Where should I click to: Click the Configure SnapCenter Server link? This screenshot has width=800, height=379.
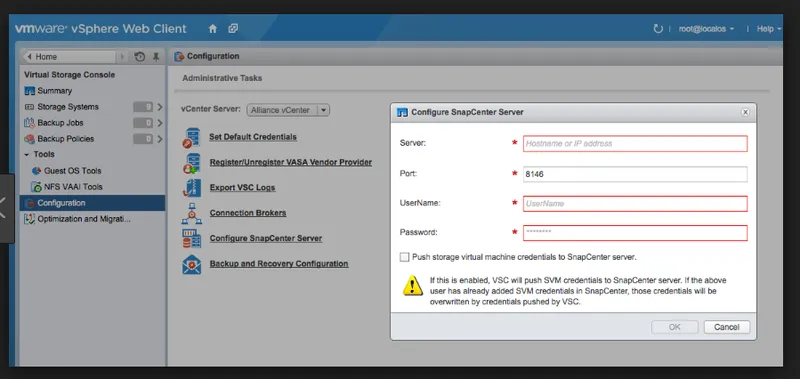point(266,238)
